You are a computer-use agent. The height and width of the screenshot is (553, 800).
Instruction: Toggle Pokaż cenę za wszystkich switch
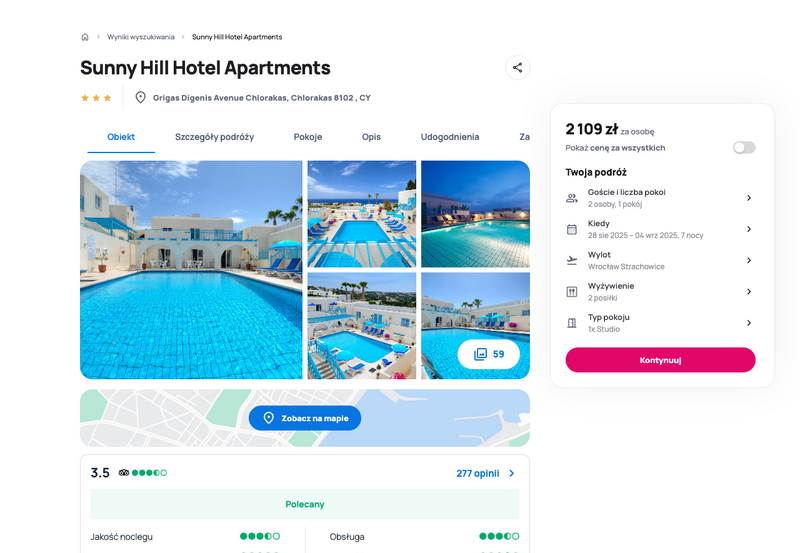point(744,148)
